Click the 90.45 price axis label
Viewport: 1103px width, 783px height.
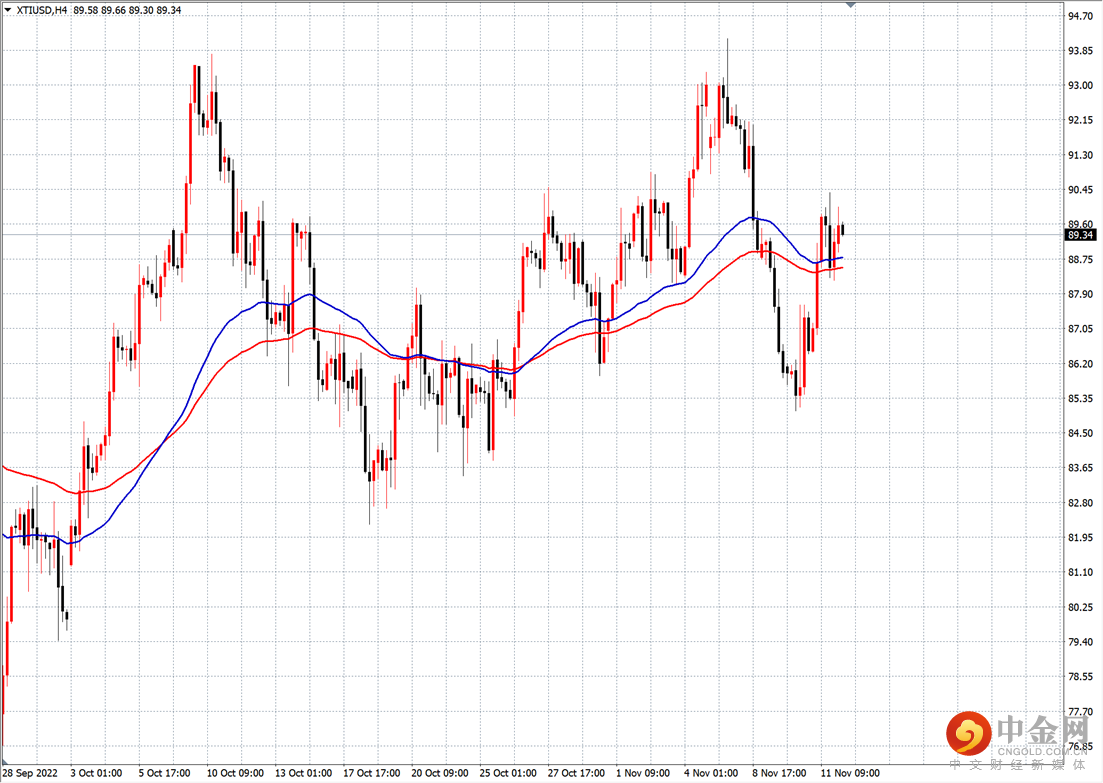click(1080, 190)
